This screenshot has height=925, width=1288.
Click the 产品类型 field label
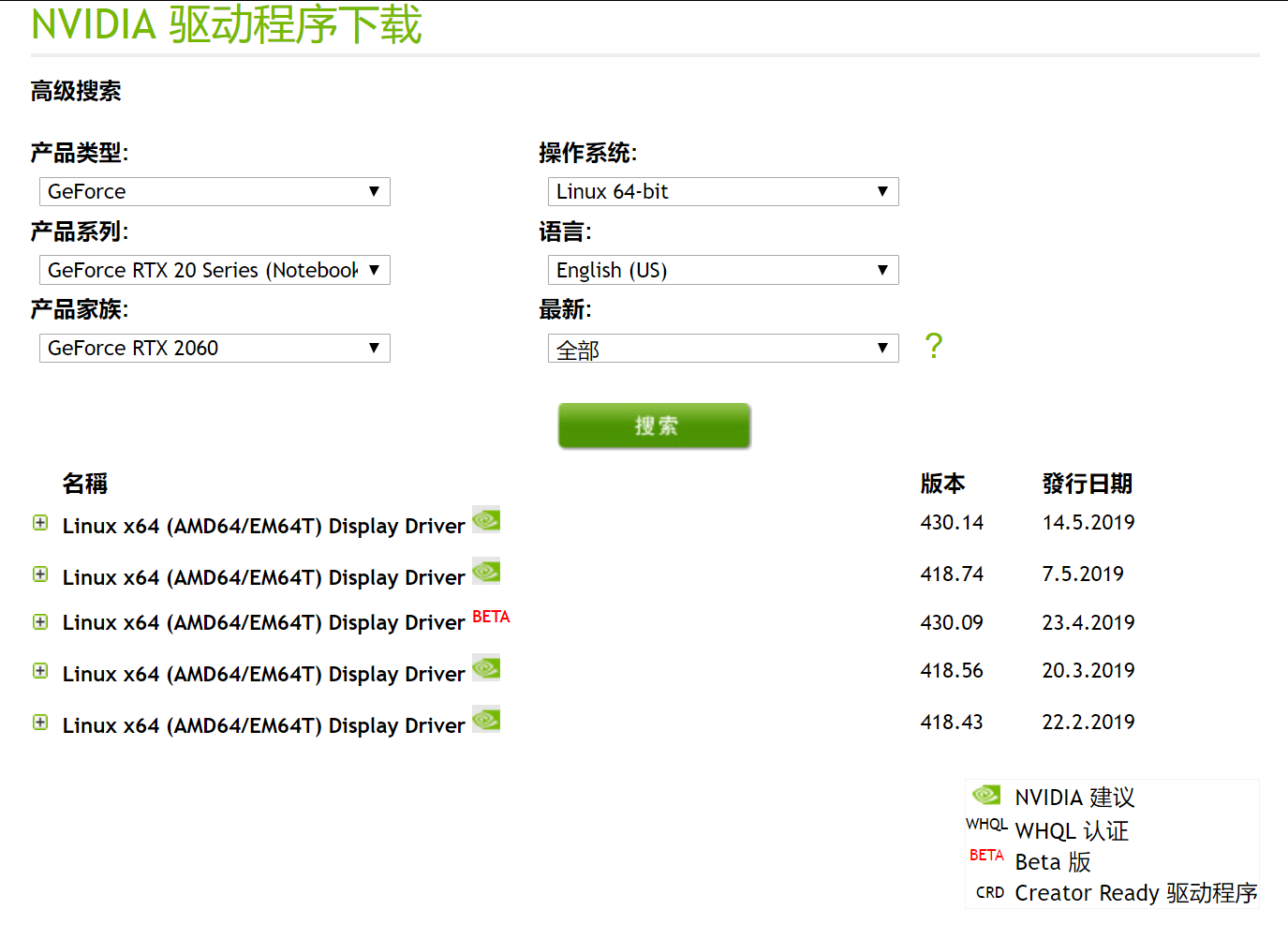[80, 153]
